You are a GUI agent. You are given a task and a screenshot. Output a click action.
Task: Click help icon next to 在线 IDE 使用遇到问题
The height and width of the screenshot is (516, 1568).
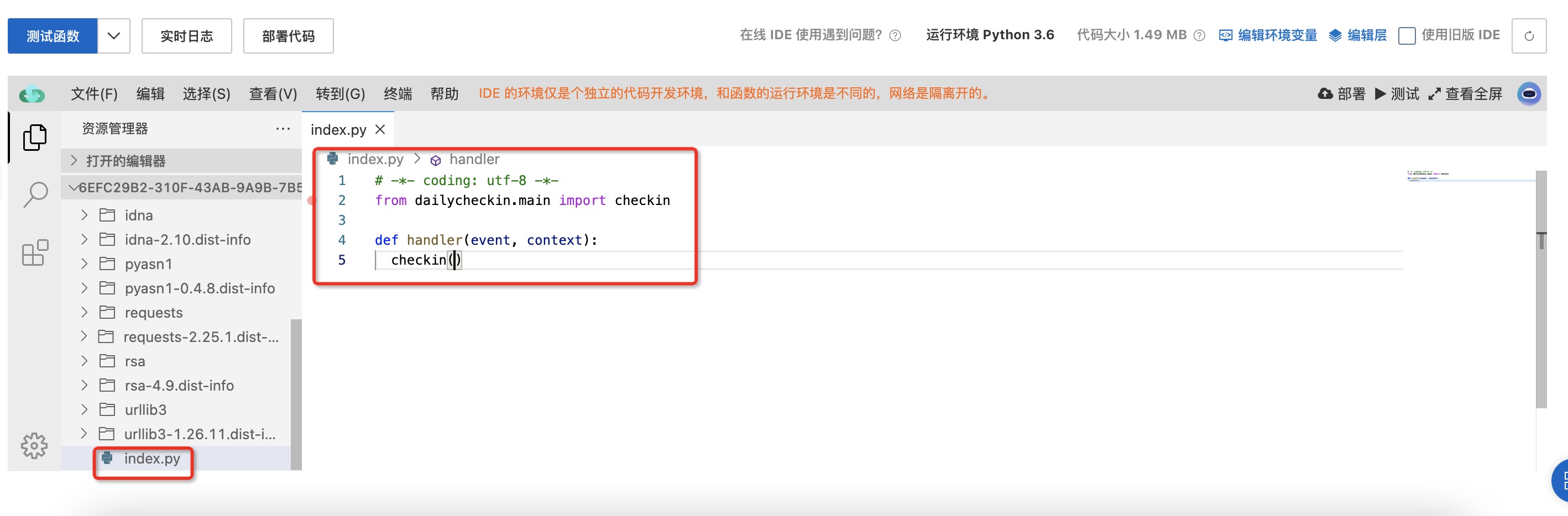click(895, 35)
